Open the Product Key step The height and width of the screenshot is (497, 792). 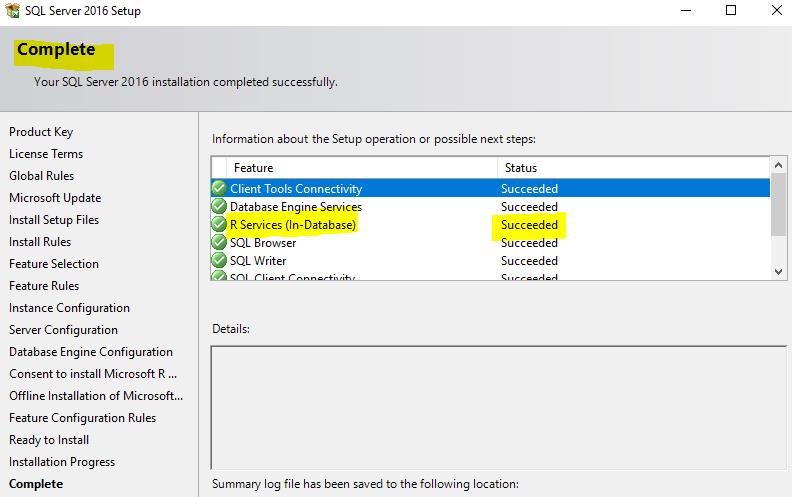pos(41,132)
